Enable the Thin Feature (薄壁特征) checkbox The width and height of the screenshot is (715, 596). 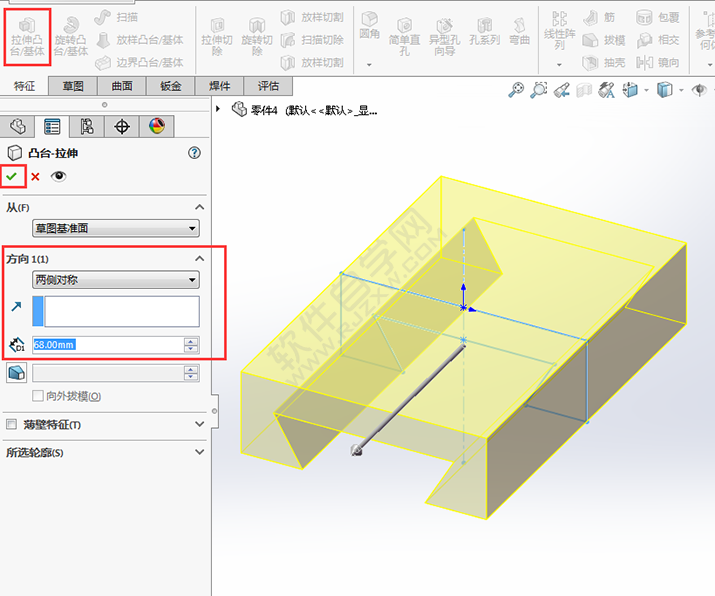tap(11, 424)
